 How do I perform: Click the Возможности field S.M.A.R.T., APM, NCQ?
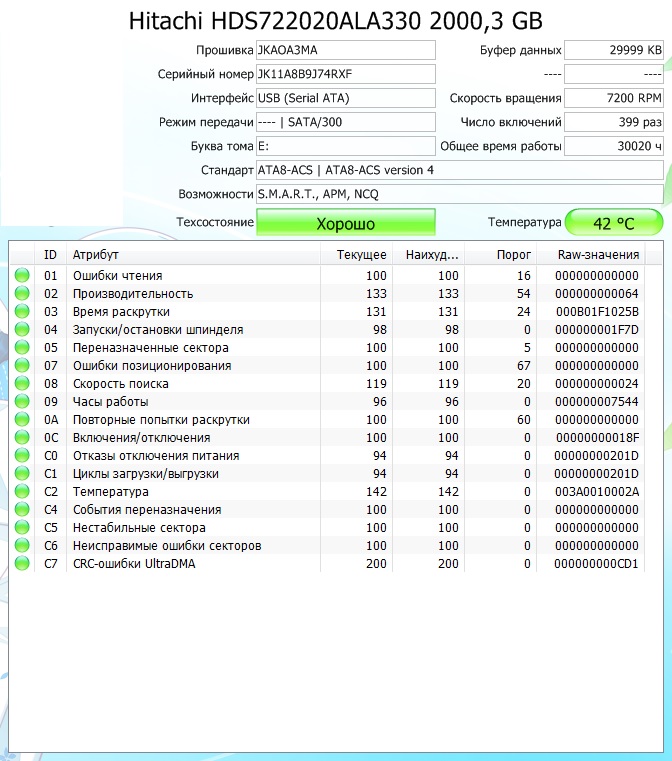point(459,194)
